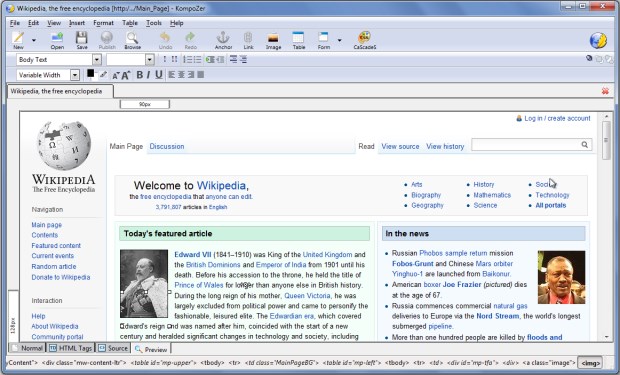Align text left
Screen dimensions: 620x375
[x=172, y=75]
